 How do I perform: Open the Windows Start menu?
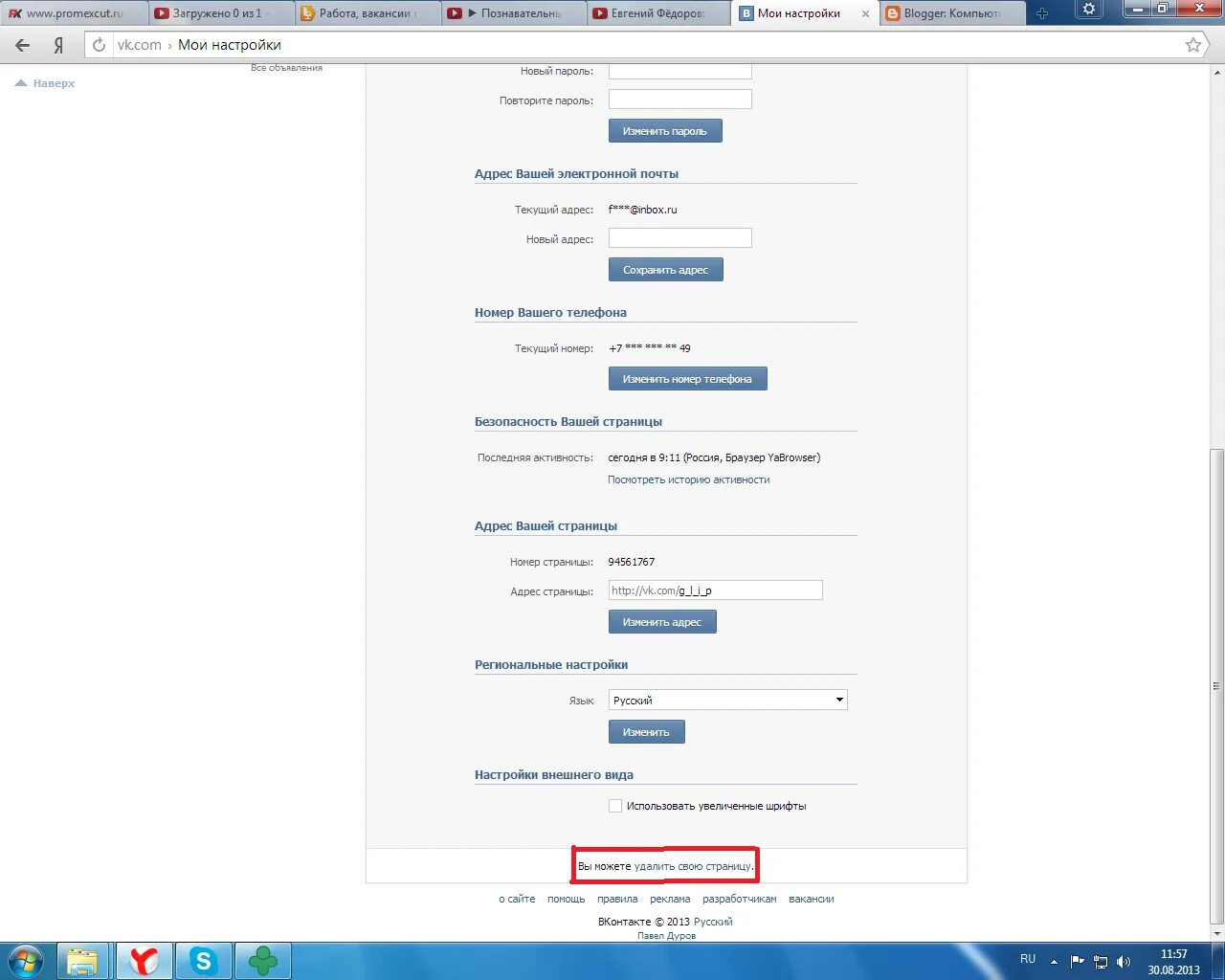(x=26, y=961)
